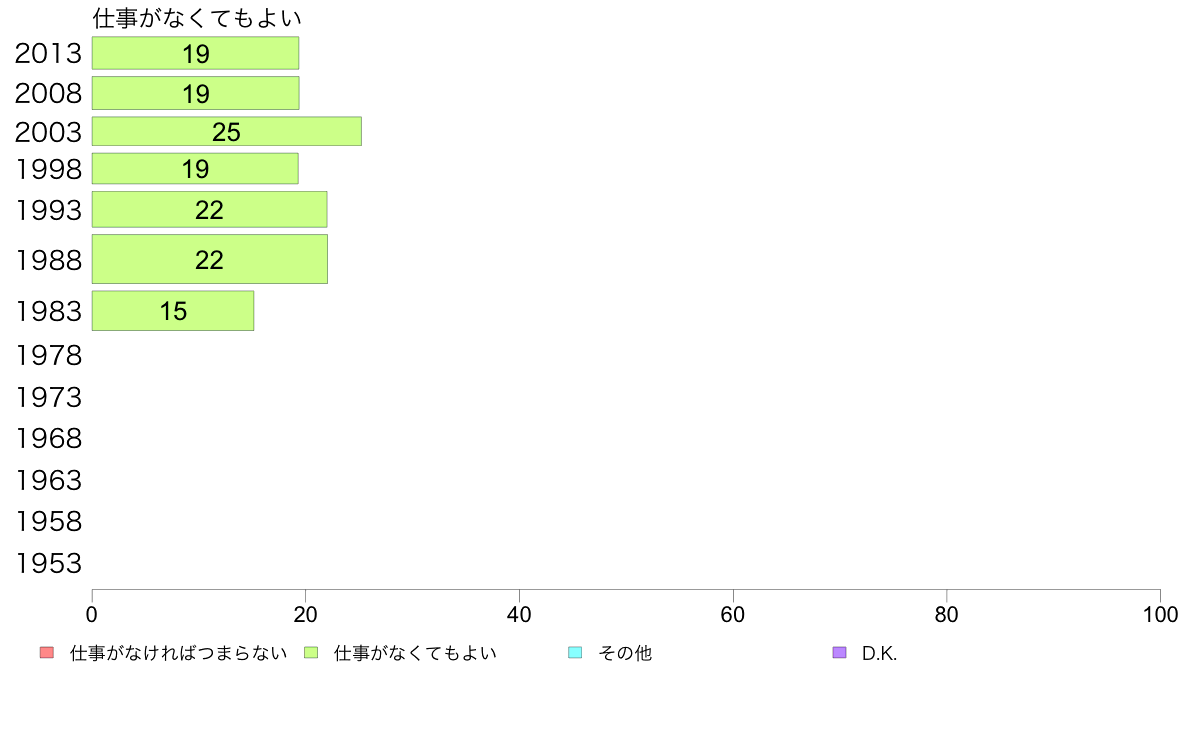Select the 2003 bar showing 25
The width and height of the screenshot is (1188, 736).
point(227,131)
